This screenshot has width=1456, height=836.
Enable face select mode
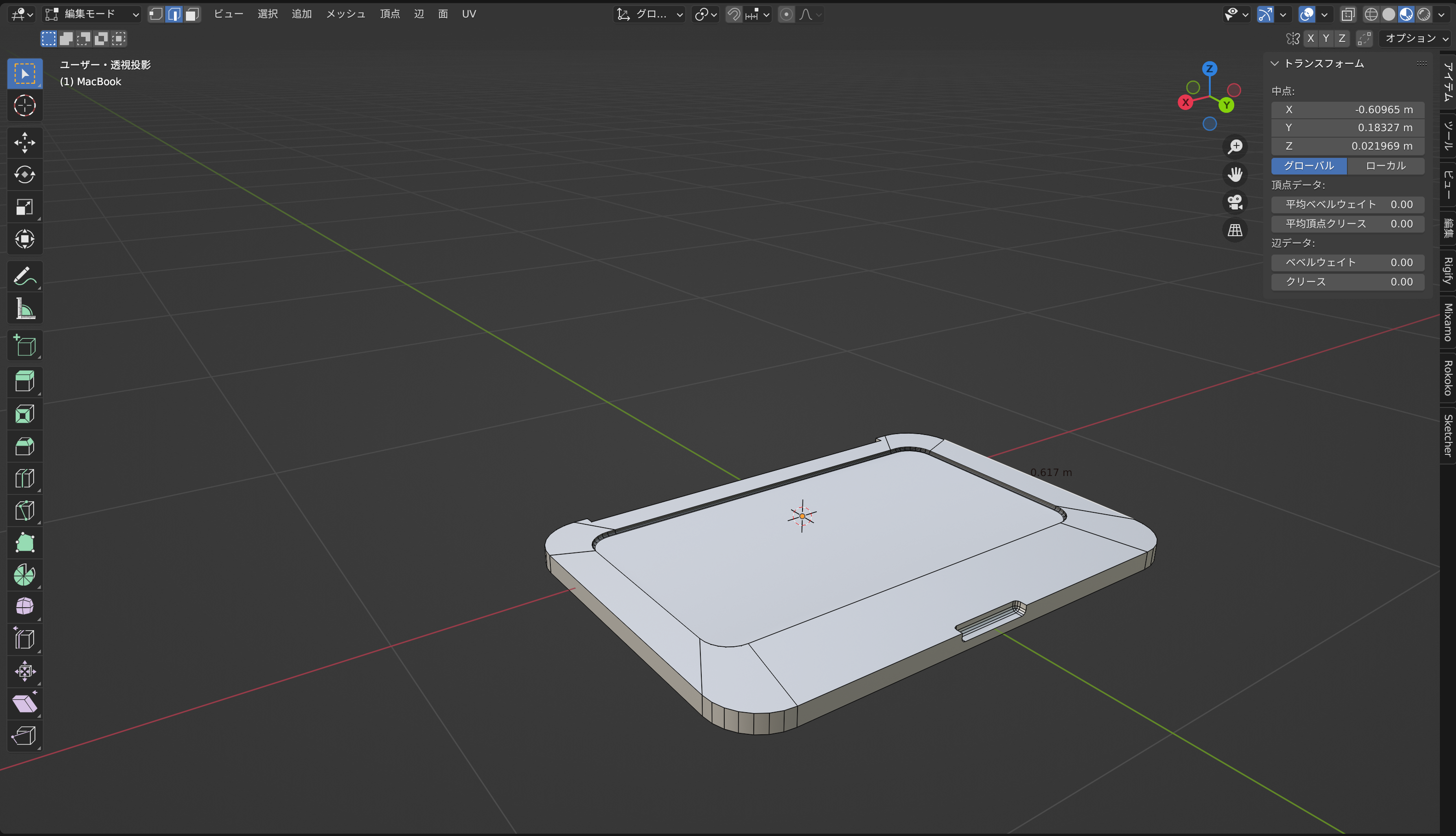(x=192, y=14)
